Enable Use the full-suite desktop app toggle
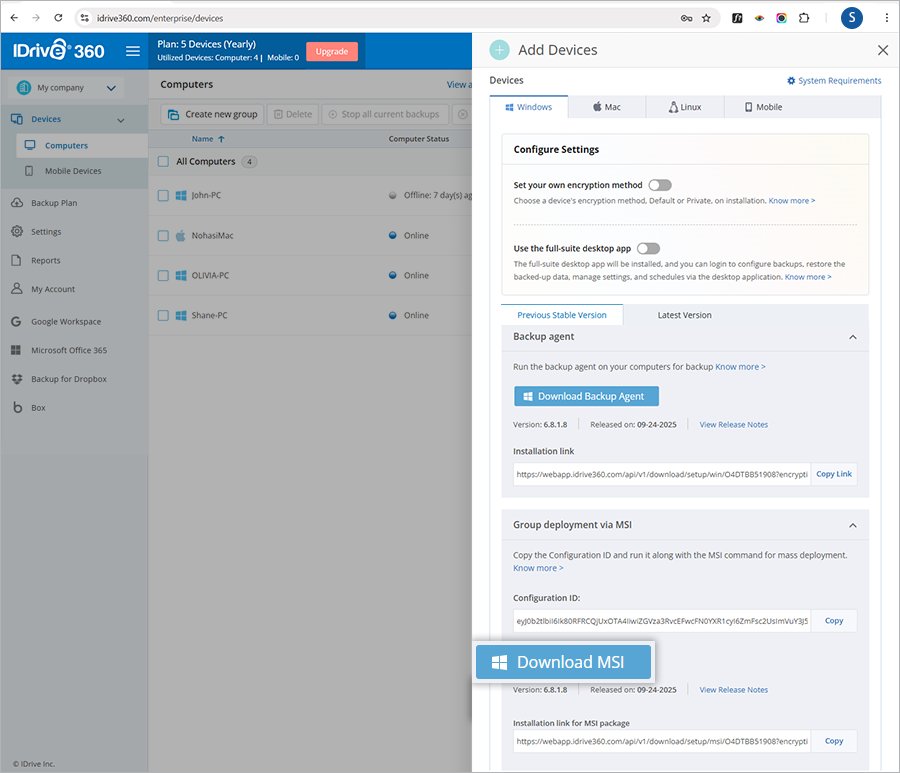 649,248
